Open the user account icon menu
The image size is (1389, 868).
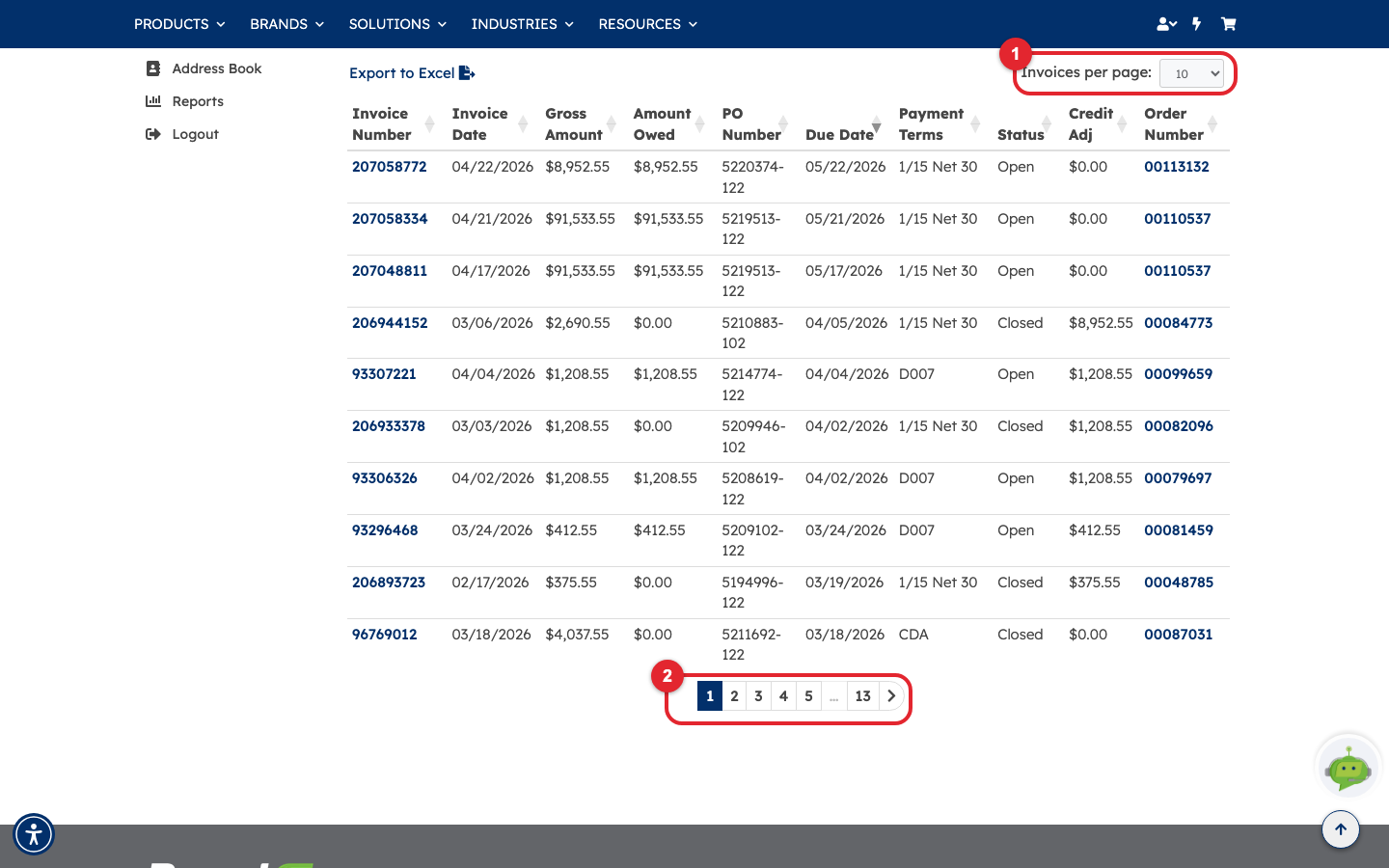(1166, 24)
